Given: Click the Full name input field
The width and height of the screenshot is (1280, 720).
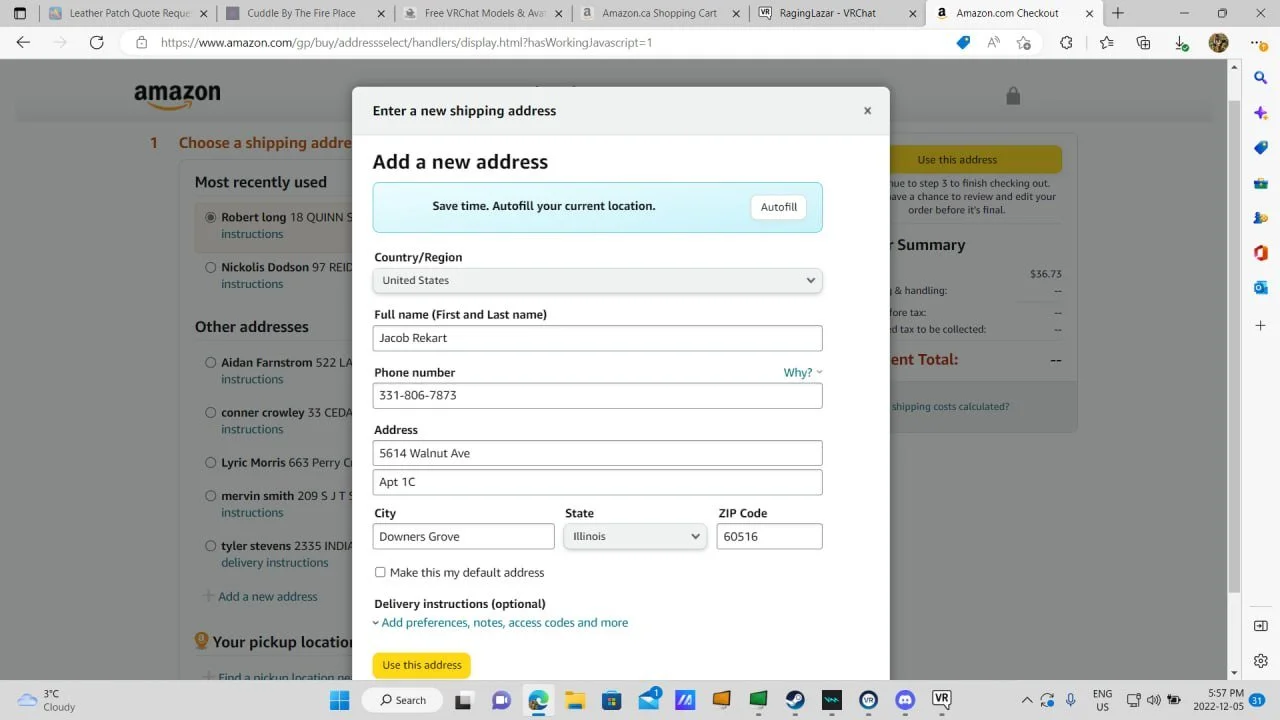Looking at the screenshot, I should pyautogui.click(x=597, y=338).
